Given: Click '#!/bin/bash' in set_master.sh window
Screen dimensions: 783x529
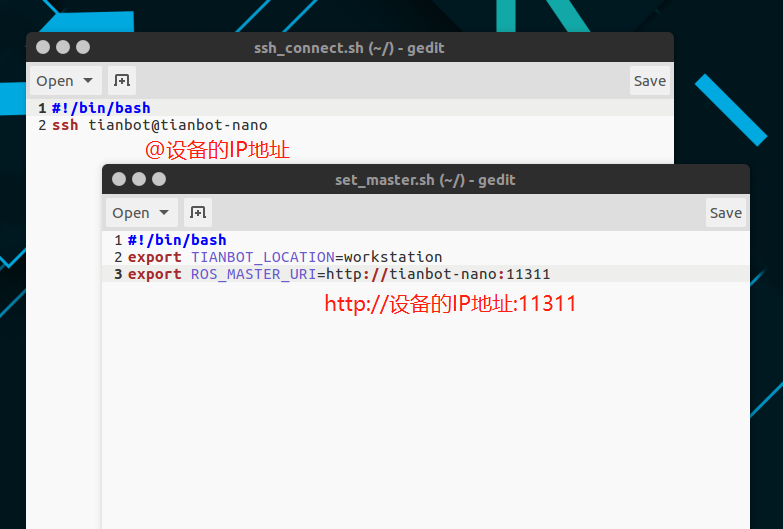Looking at the screenshot, I should click(177, 240).
